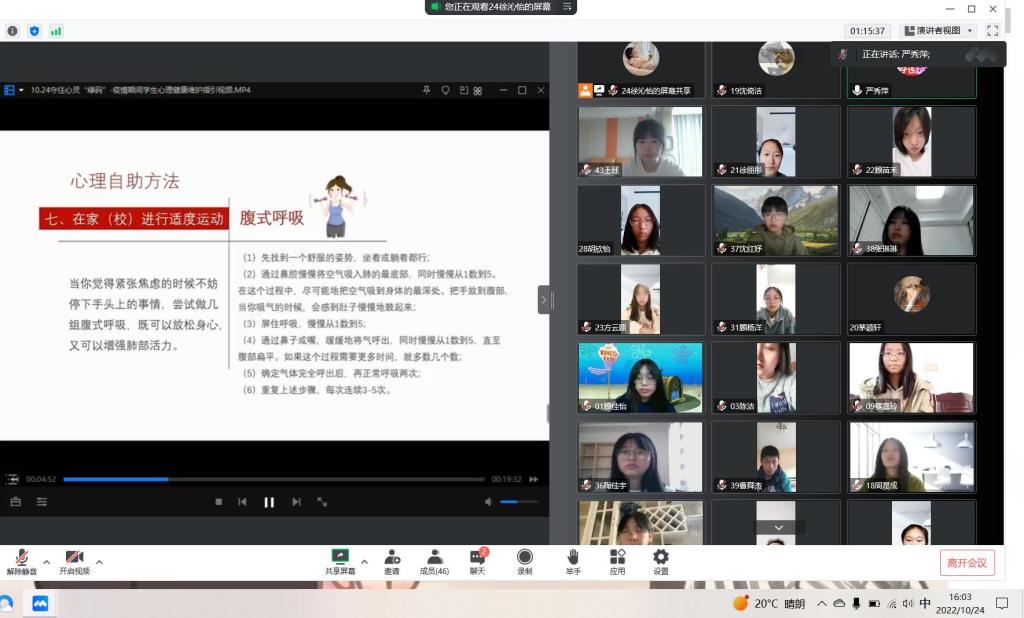The width and height of the screenshot is (1024, 618).
Task: Open the 聊天 chat panel
Action: [x=477, y=559]
